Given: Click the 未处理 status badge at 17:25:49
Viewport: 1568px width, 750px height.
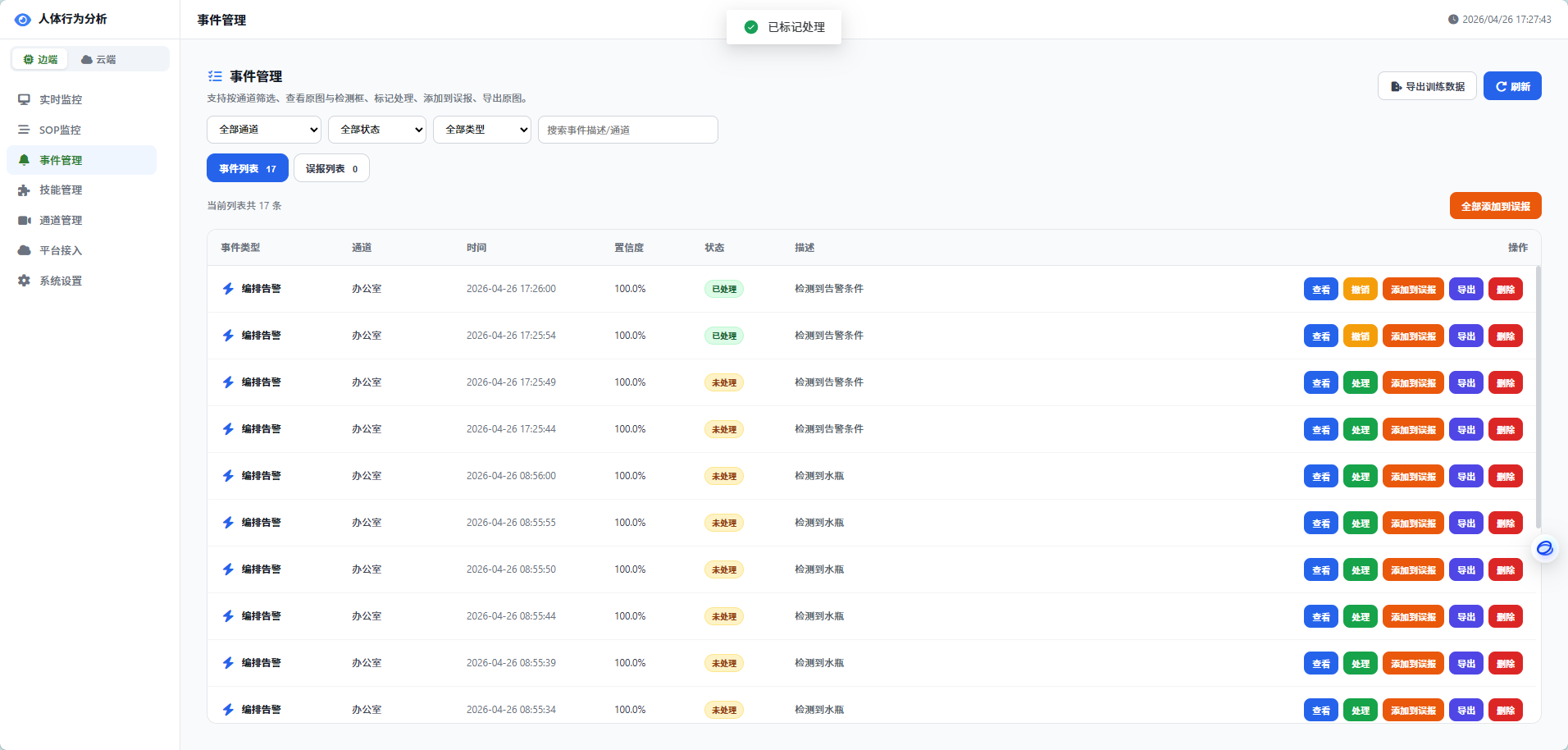Looking at the screenshot, I should [723, 382].
